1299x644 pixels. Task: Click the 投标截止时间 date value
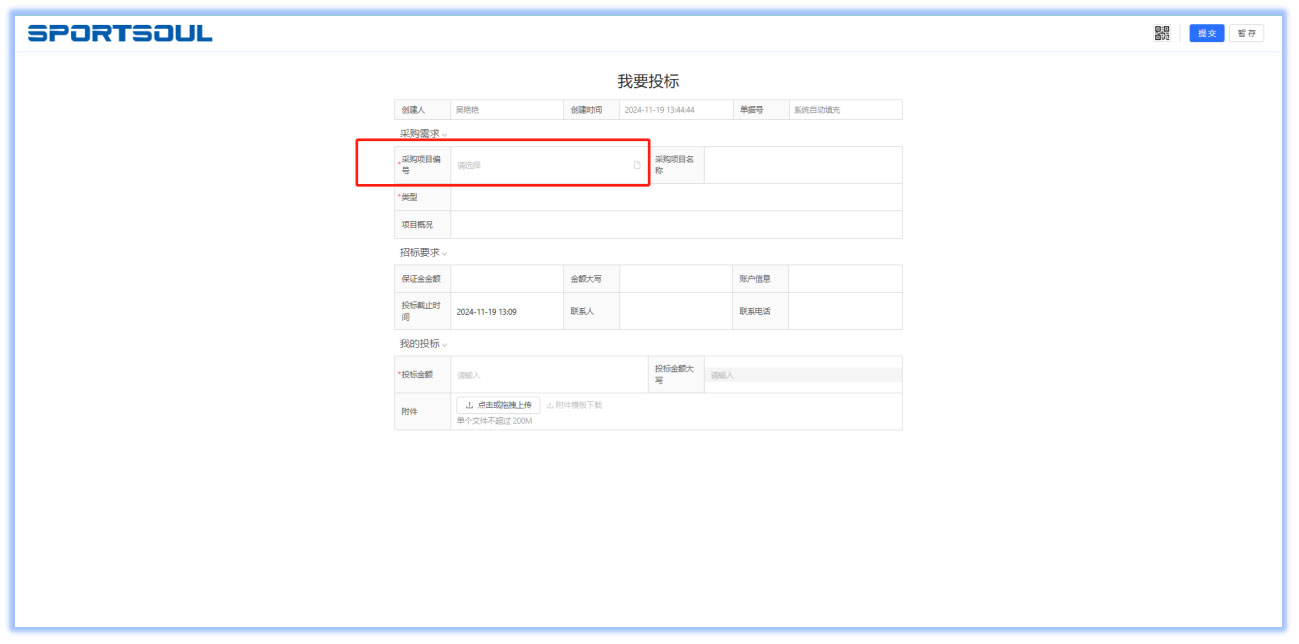pyautogui.click(x=487, y=312)
